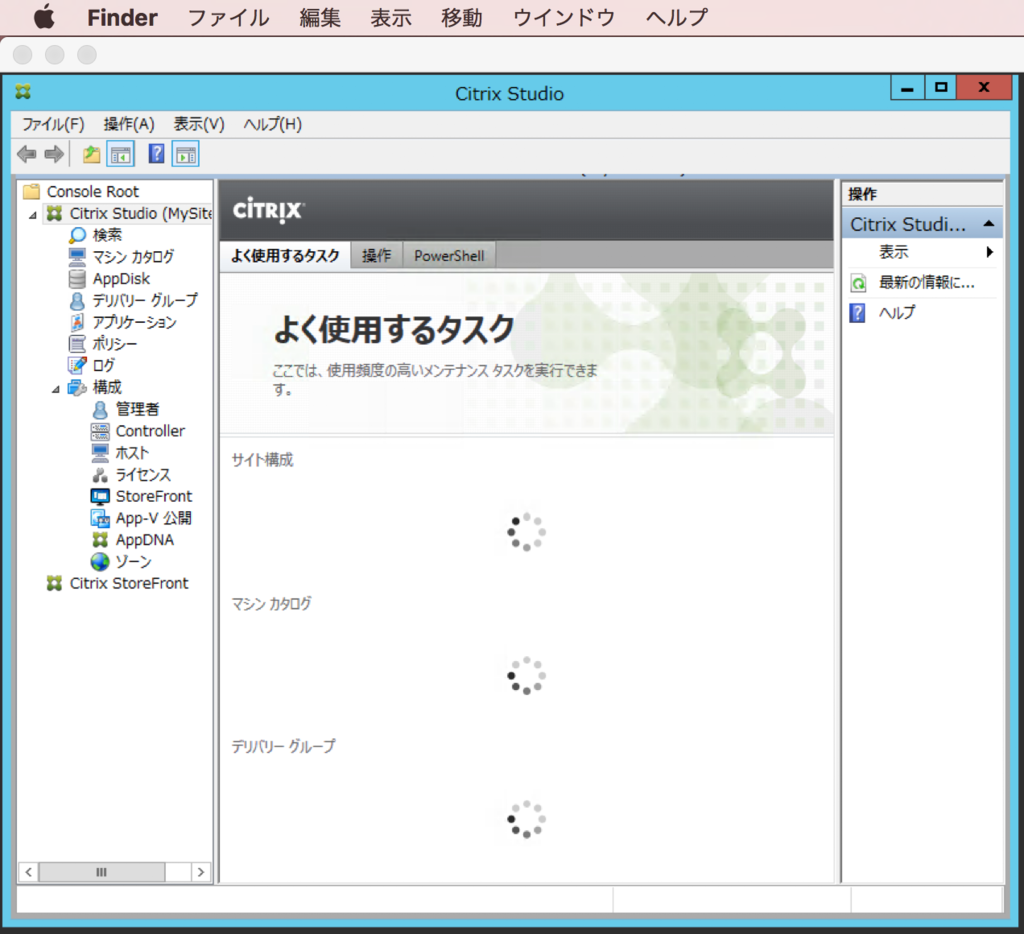Expand the 表示 submenu arrow in actions pane
The height and width of the screenshot is (934, 1024).
[990, 252]
